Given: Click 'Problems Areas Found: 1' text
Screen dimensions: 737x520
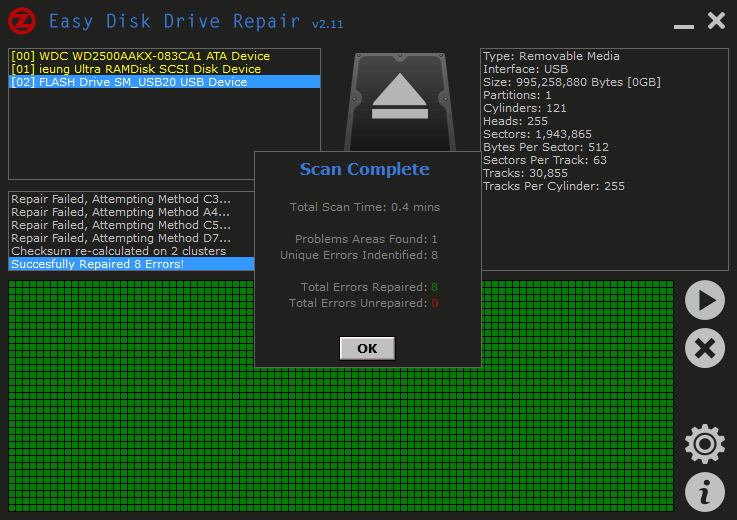Looking at the screenshot, I should click(x=366, y=239).
